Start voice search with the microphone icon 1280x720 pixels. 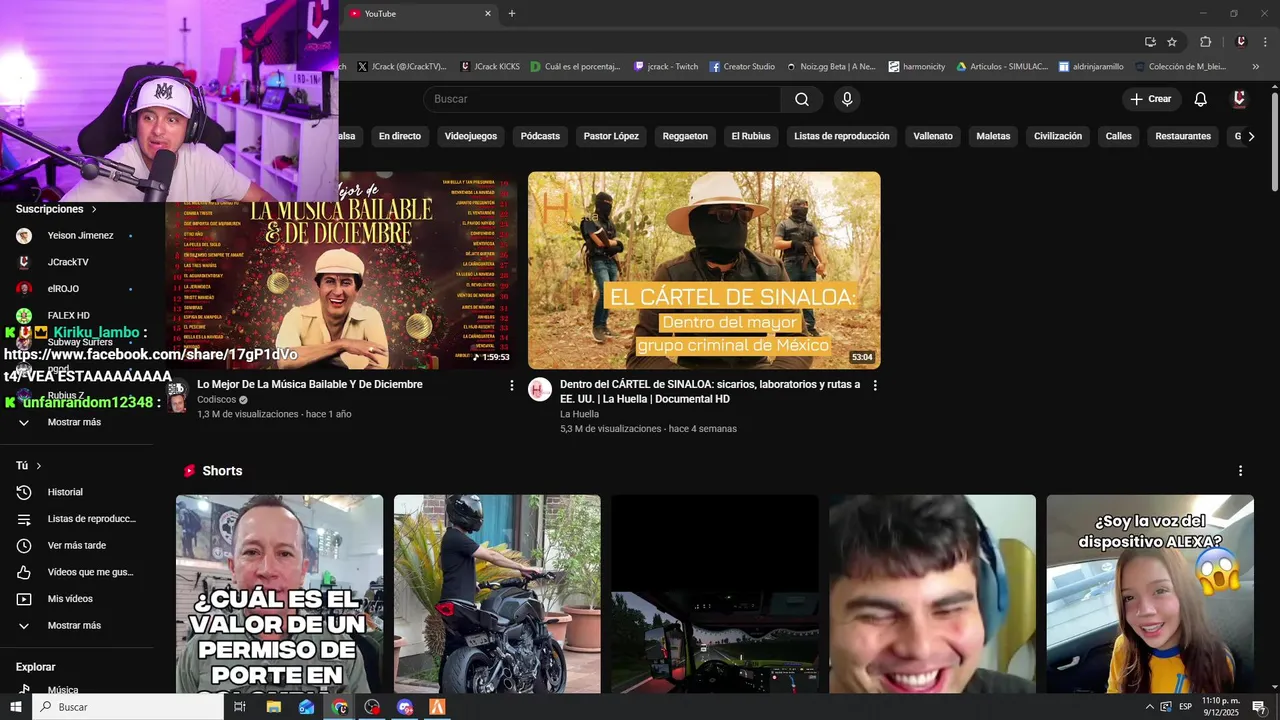point(847,99)
